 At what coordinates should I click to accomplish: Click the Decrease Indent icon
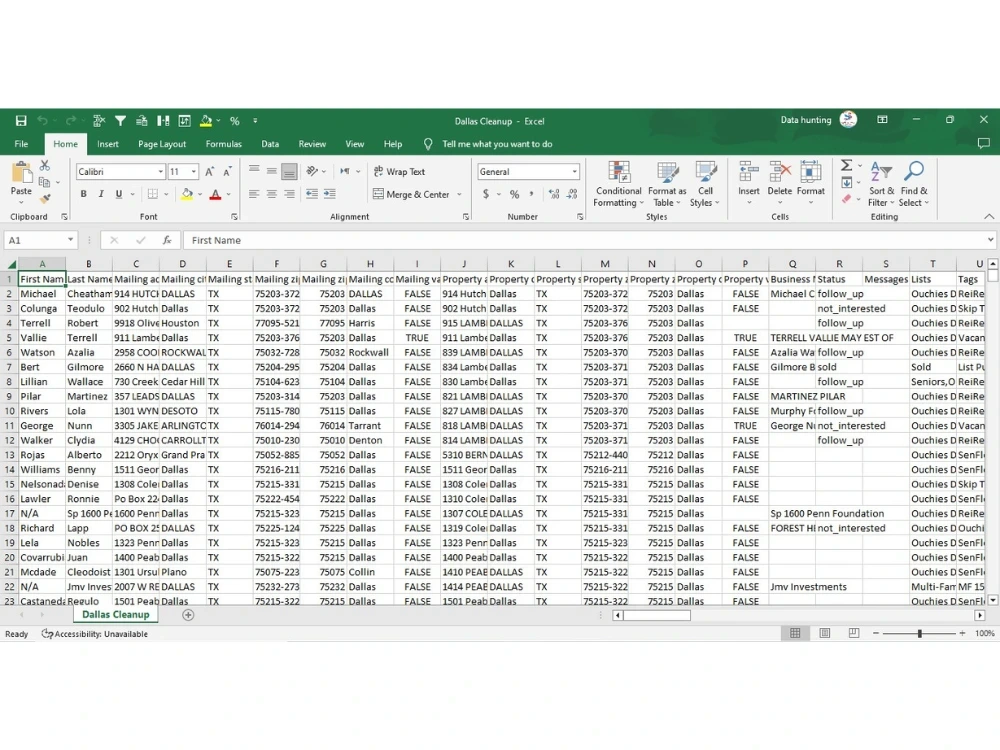[x=312, y=194]
